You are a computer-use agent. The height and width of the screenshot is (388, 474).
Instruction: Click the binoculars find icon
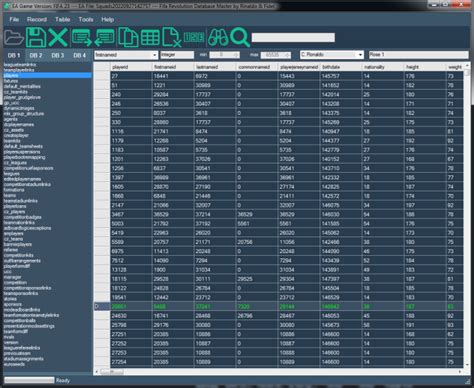(x=218, y=37)
